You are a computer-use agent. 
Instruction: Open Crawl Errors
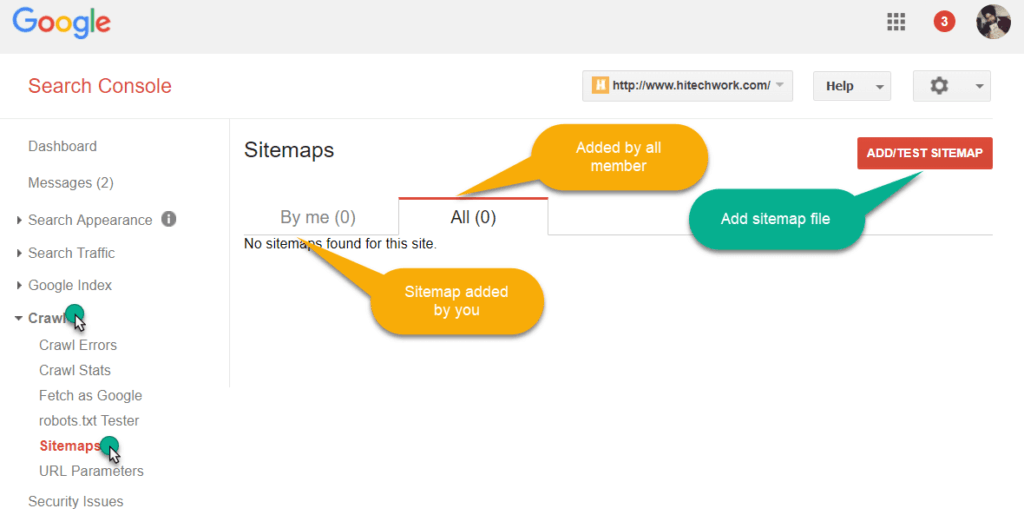(x=78, y=345)
